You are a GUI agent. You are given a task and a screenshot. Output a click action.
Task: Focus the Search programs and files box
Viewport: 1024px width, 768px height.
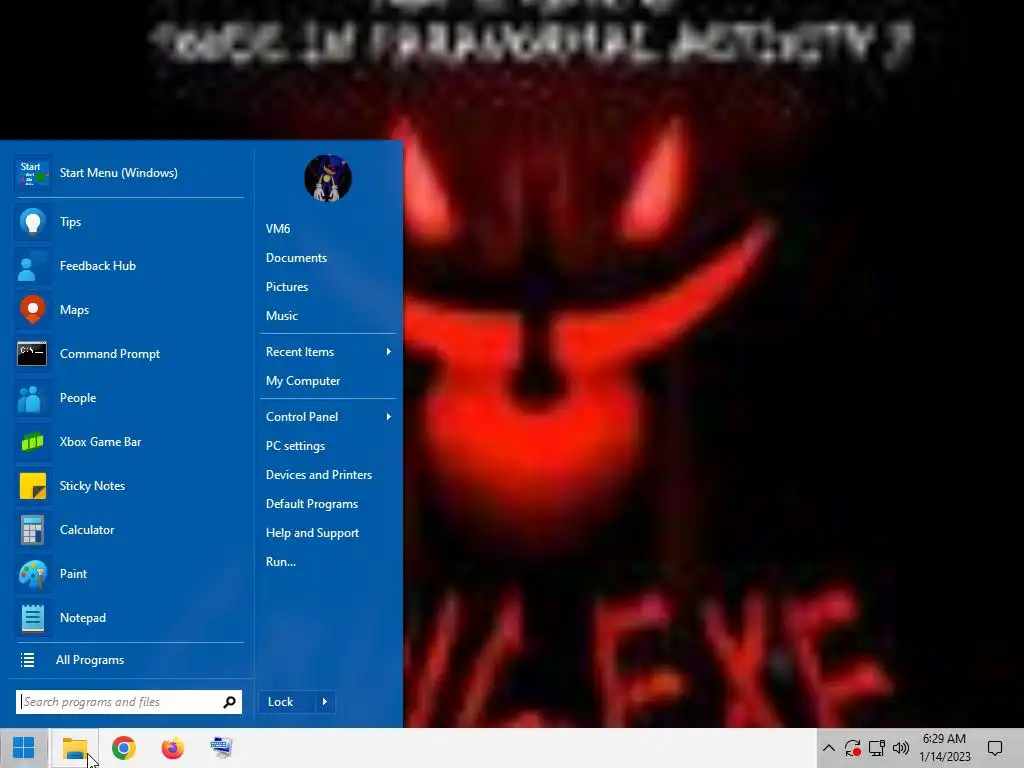pyautogui.click(x=129, y=702)
